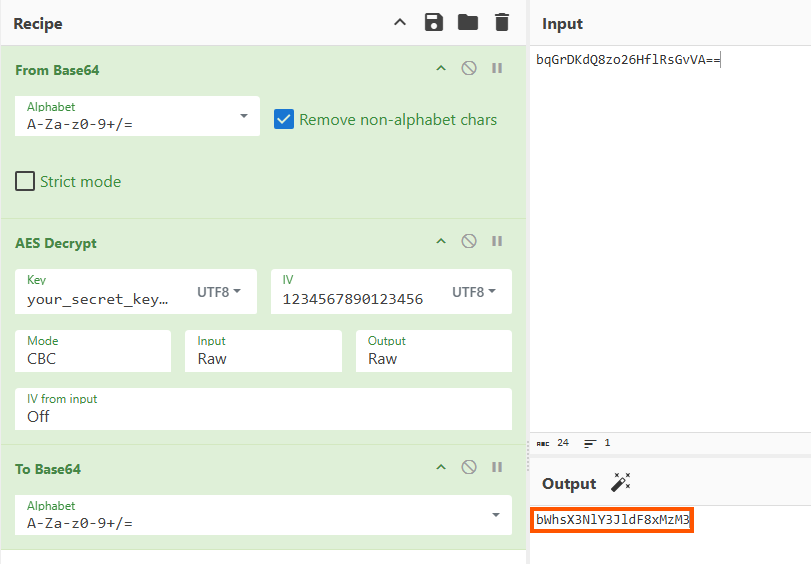Click the Input heading
Viewport: 811px width, 564px height.
[x=562, y=24]
